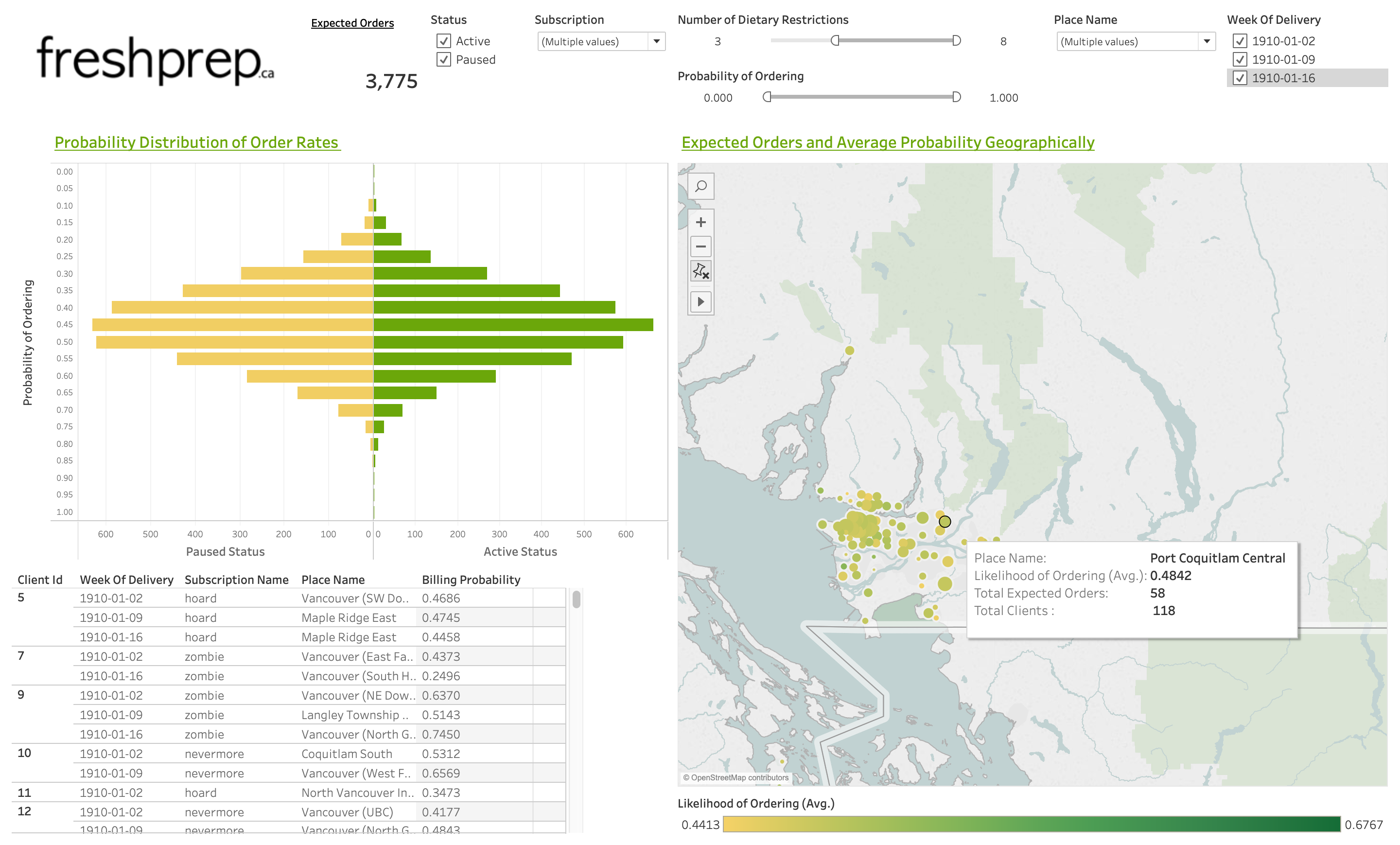Zoom out on the map
Image resolution: width=1400 pixels, height=845 pixels.
700,246
